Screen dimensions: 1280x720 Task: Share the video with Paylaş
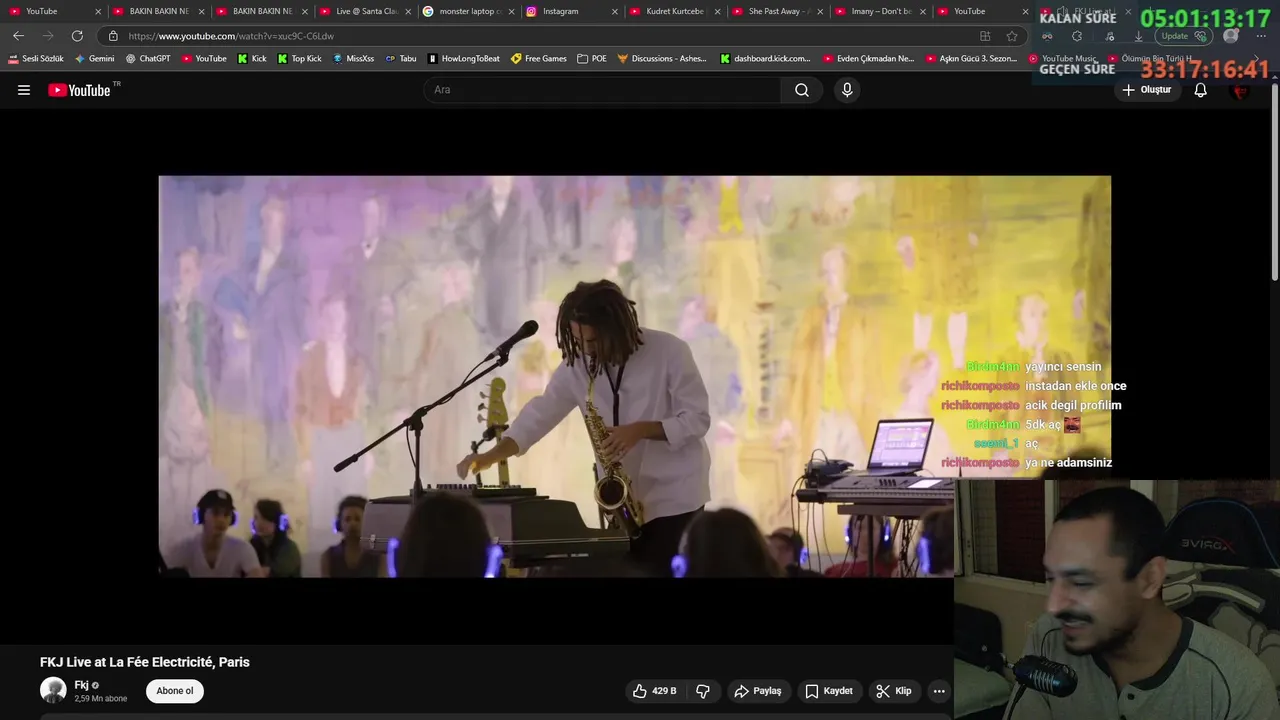pos(758,691)
